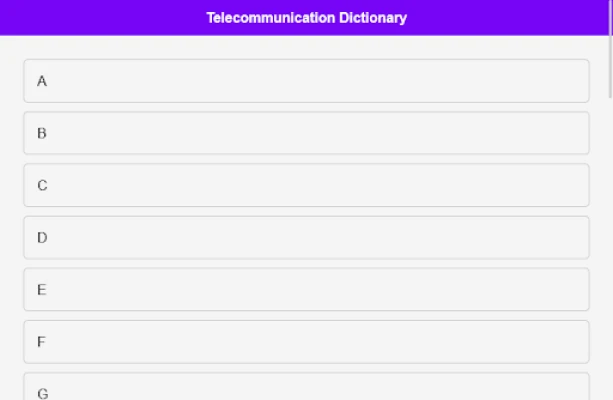The width and height of the screenshot is (613, 400).
Task: Expand the D dictionary section
Action: pyautogui.click(x=306, y=238)
